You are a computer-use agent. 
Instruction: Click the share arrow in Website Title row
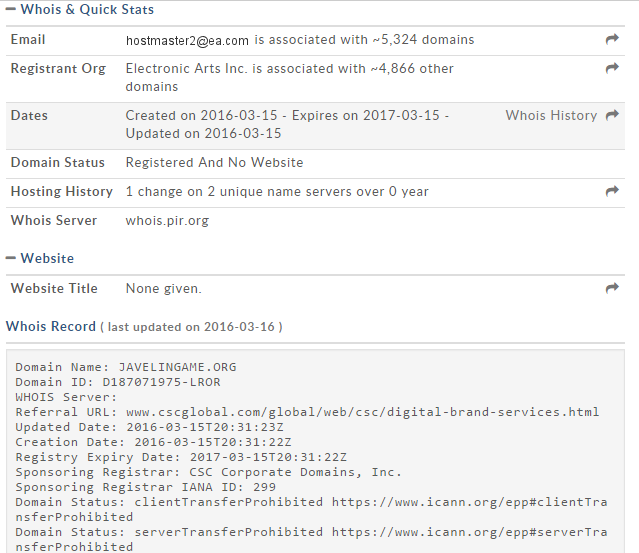tap(612, 288)
